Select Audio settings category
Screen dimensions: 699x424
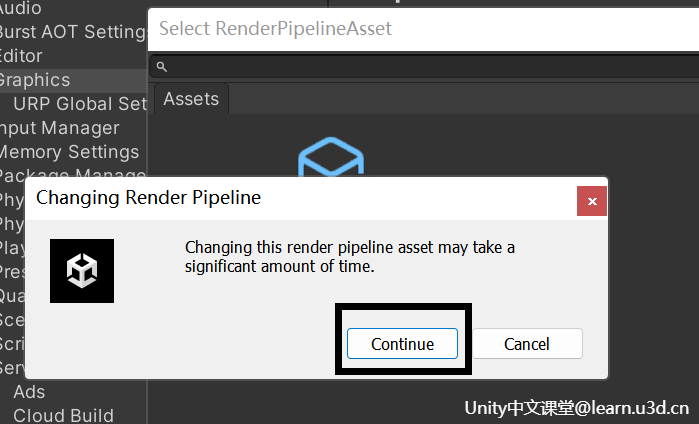21,8
